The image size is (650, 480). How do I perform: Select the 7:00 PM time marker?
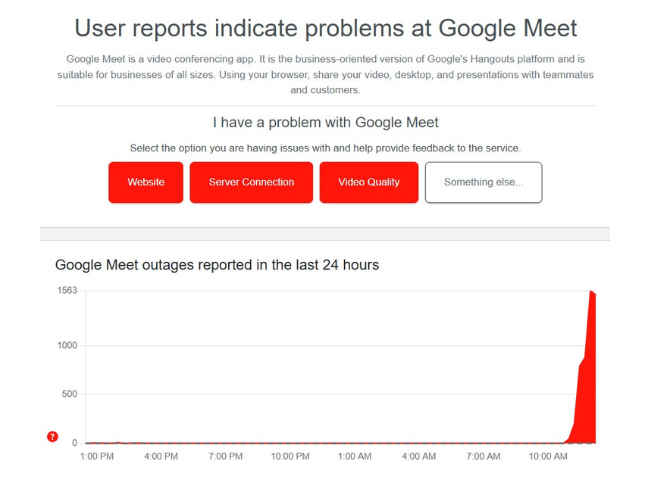(x=225, y=457)
